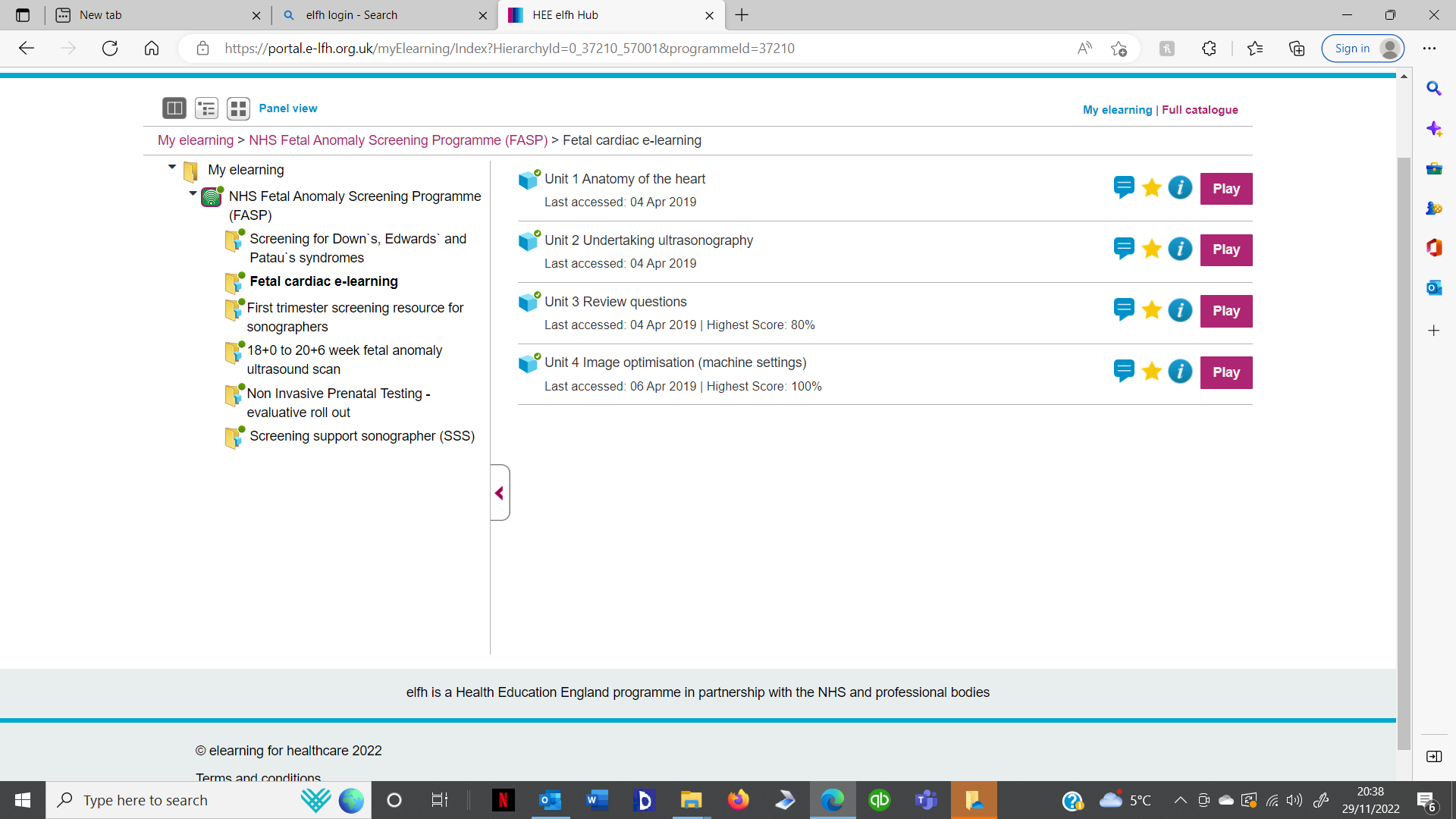The height and width of the screenshot is (819, 1456).
Task: Toggle the favourite star for Unit 1
Action: tap(1151, 187)
